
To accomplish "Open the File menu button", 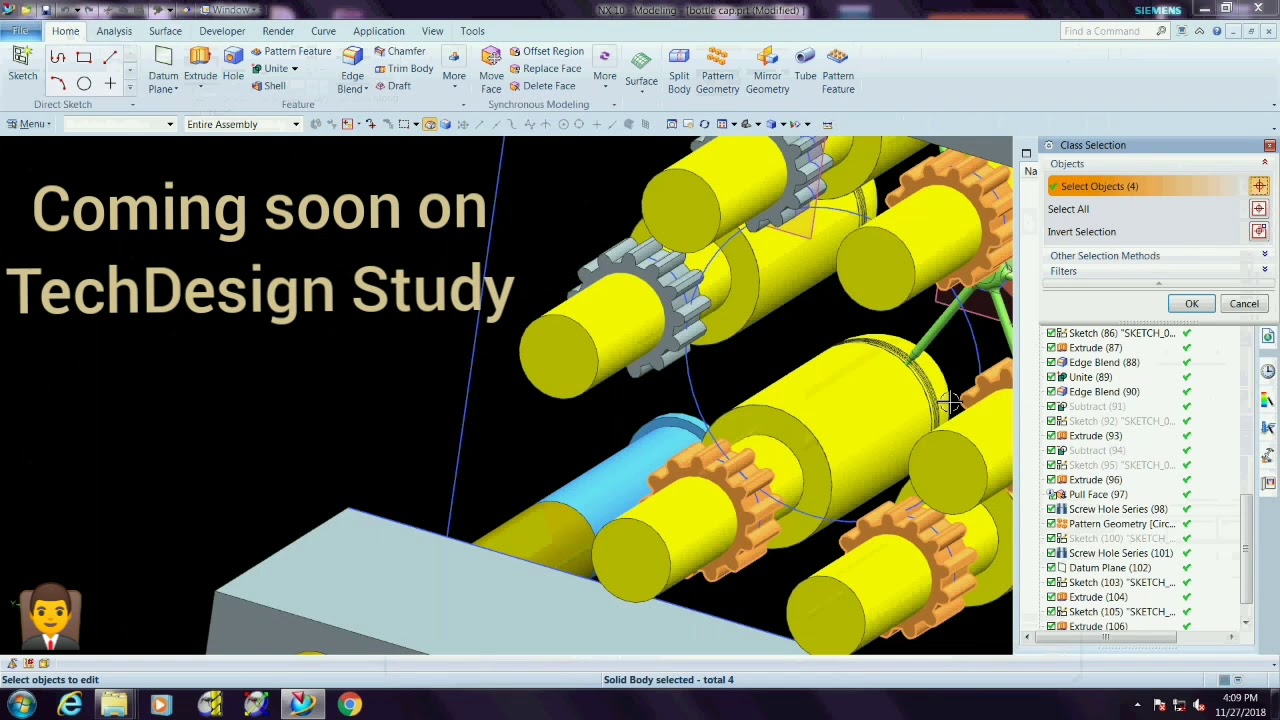I will point(20,31).
